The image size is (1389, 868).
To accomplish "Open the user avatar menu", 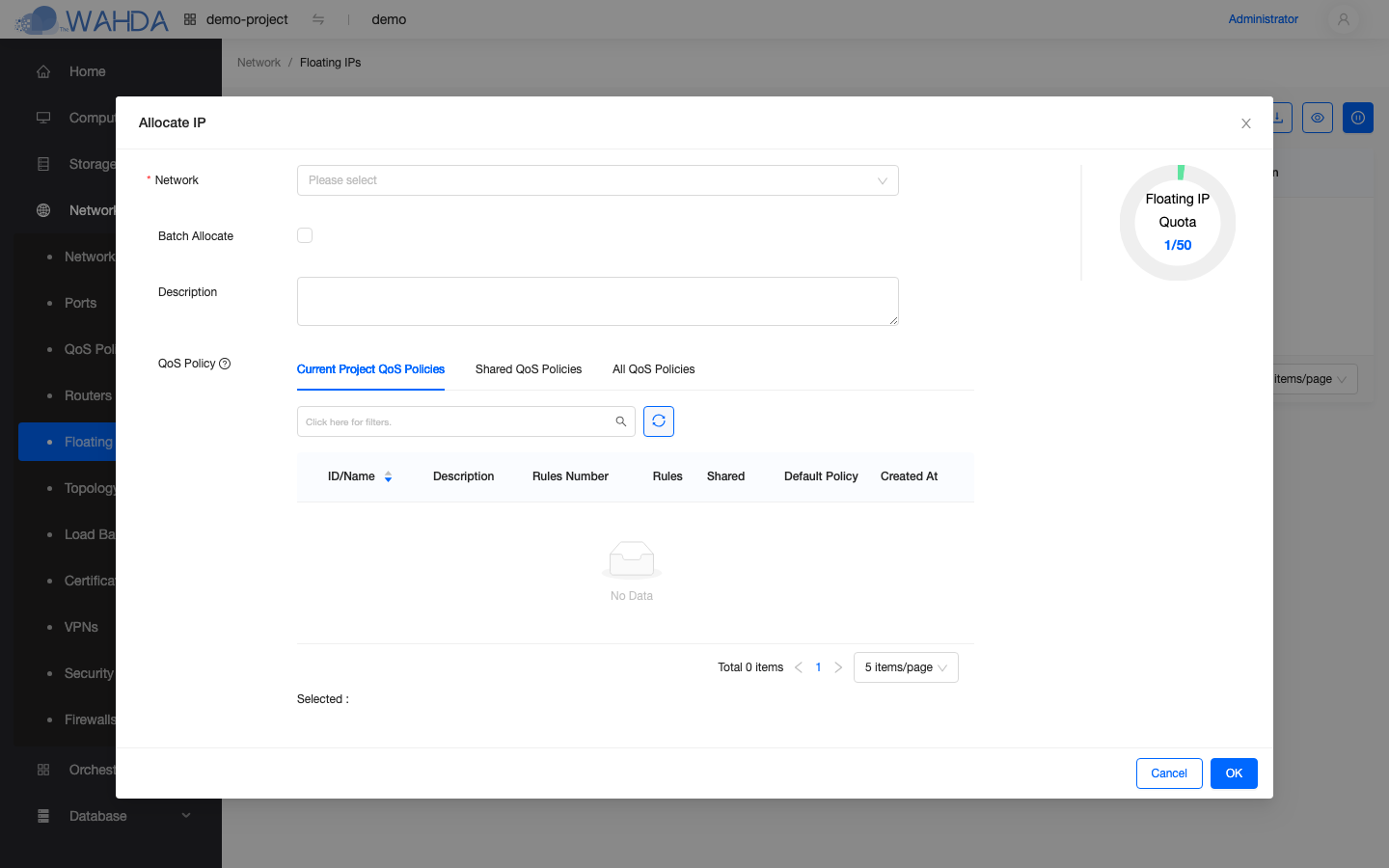I will click(x=1343, y=19).
